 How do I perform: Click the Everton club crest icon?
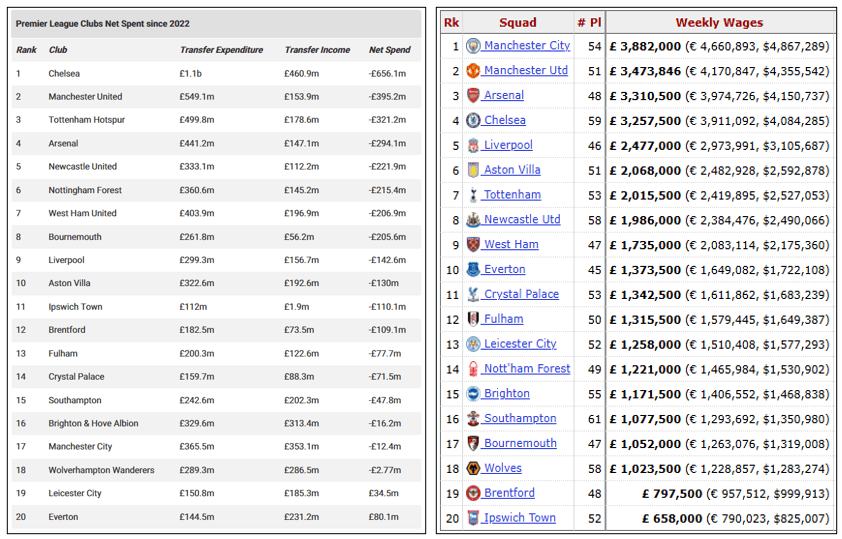(473, 269)
